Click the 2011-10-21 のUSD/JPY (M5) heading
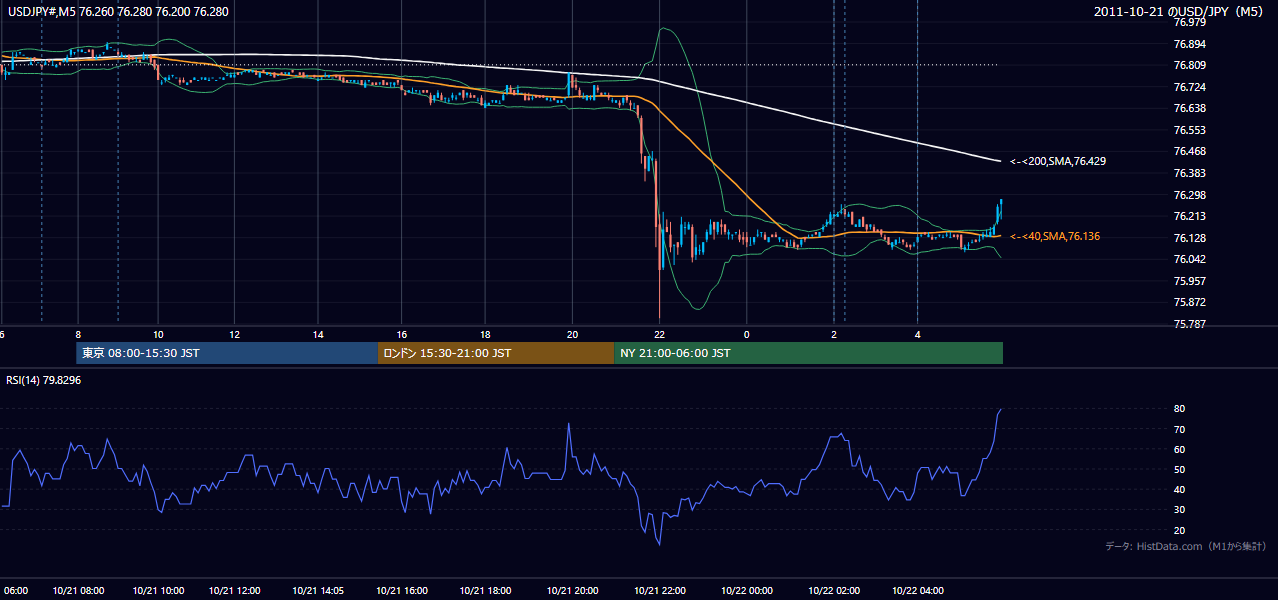Viewport: 1278px width, 600px height. (1179, 11)
